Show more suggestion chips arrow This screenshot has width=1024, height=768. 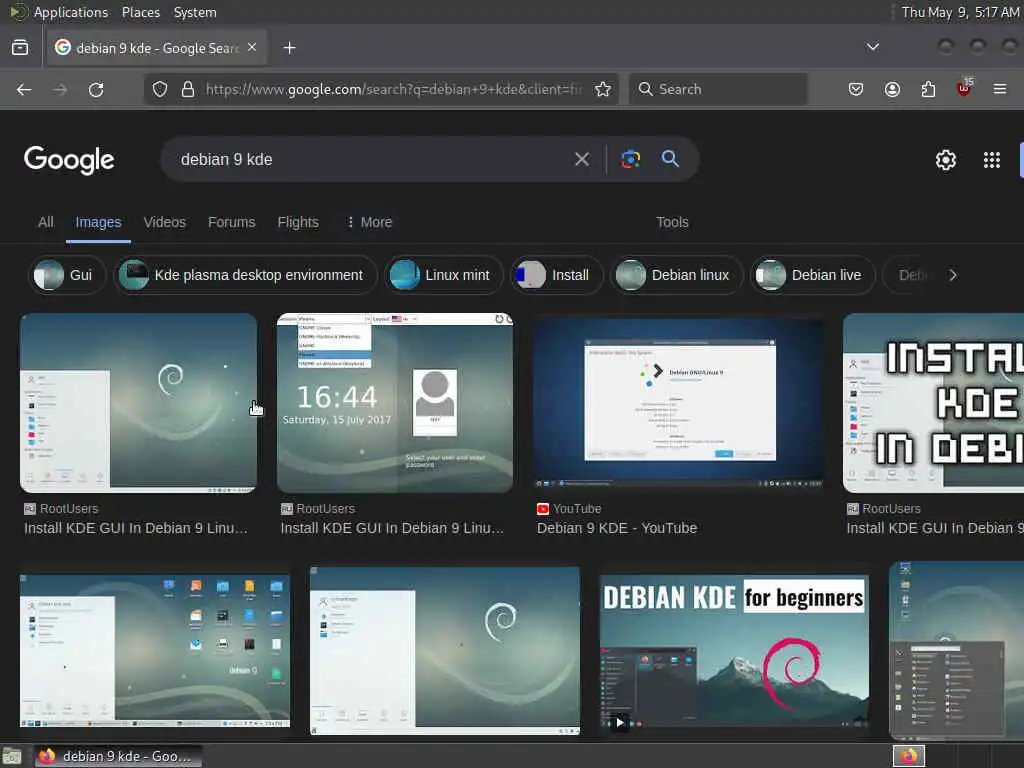coord(953,275)
